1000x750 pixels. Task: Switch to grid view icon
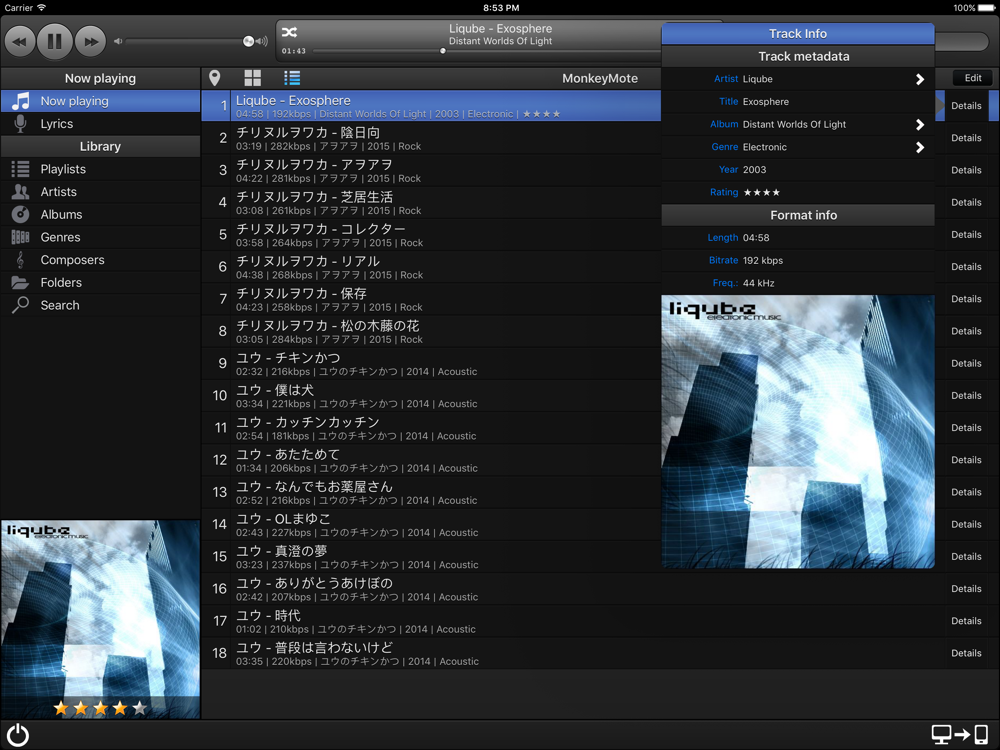(253, 78)
